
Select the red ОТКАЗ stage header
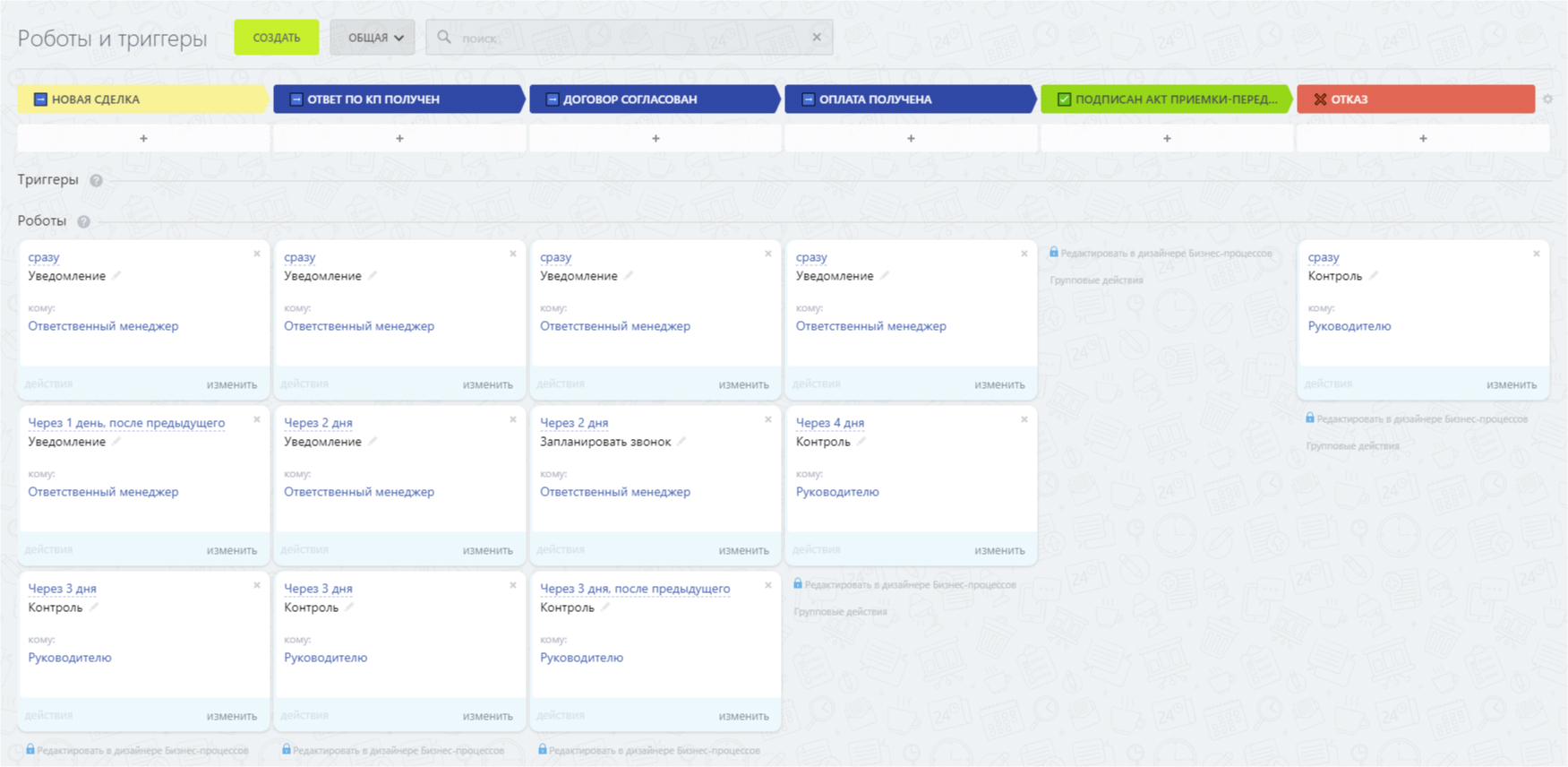pyautogui.click(x=1416, y=99)
